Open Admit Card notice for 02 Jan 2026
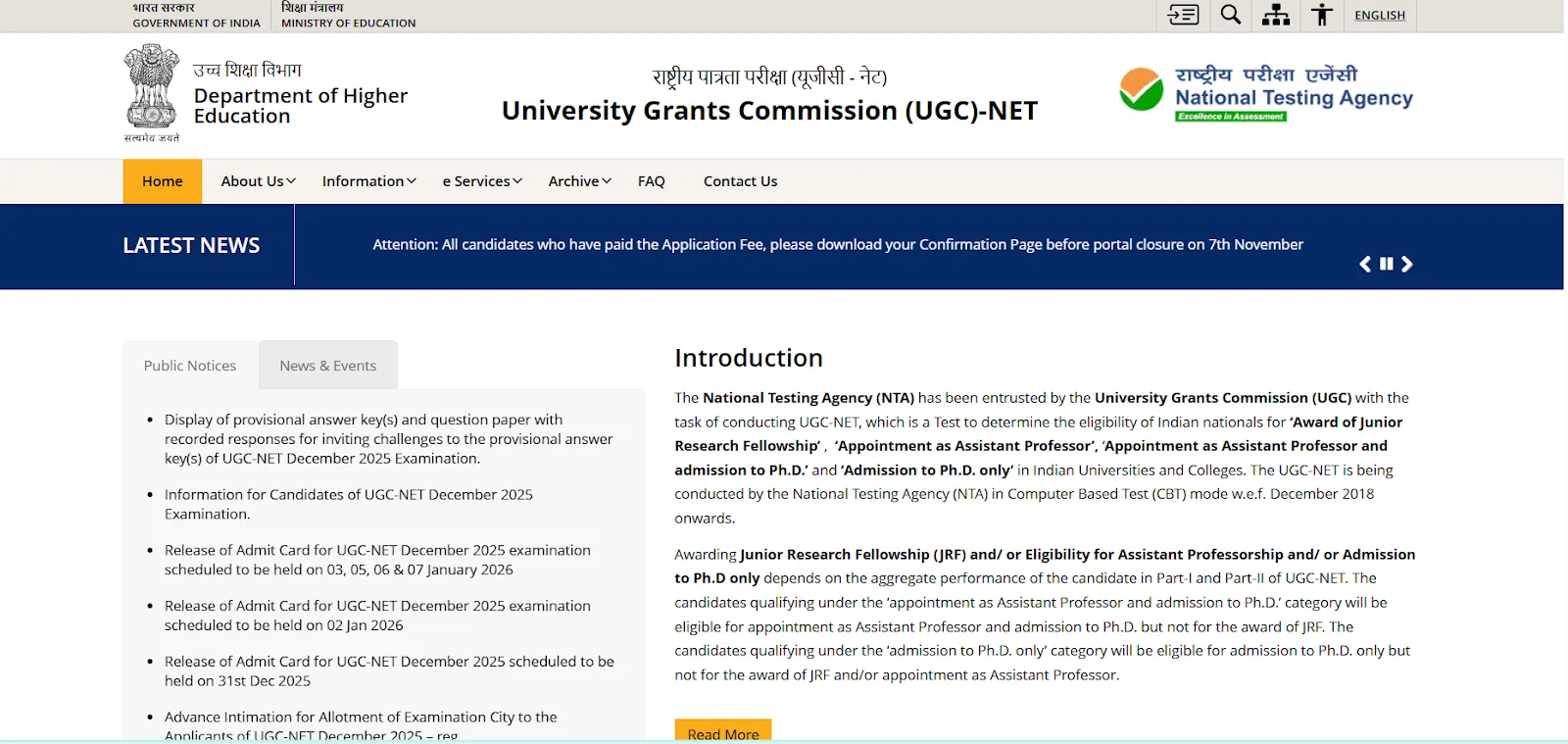1568x744 pixels. click(x=378, y=616)
